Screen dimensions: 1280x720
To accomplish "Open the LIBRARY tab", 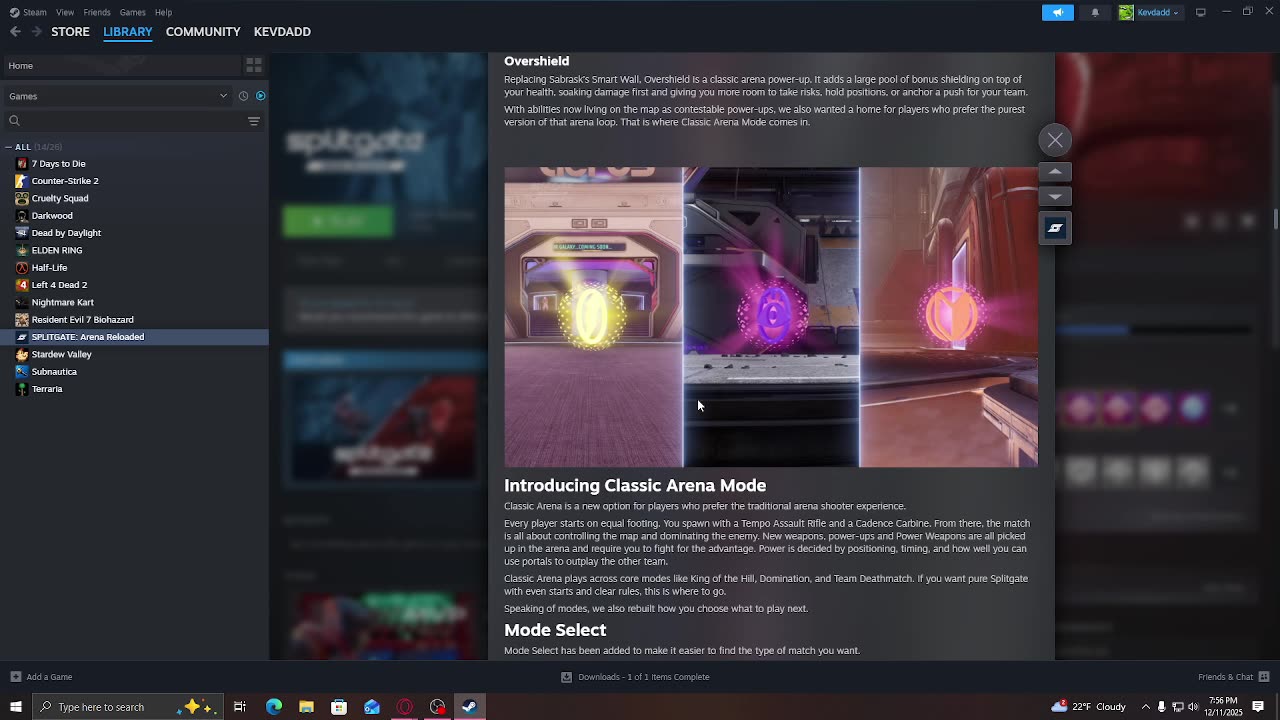I will [x=128, y=32].
